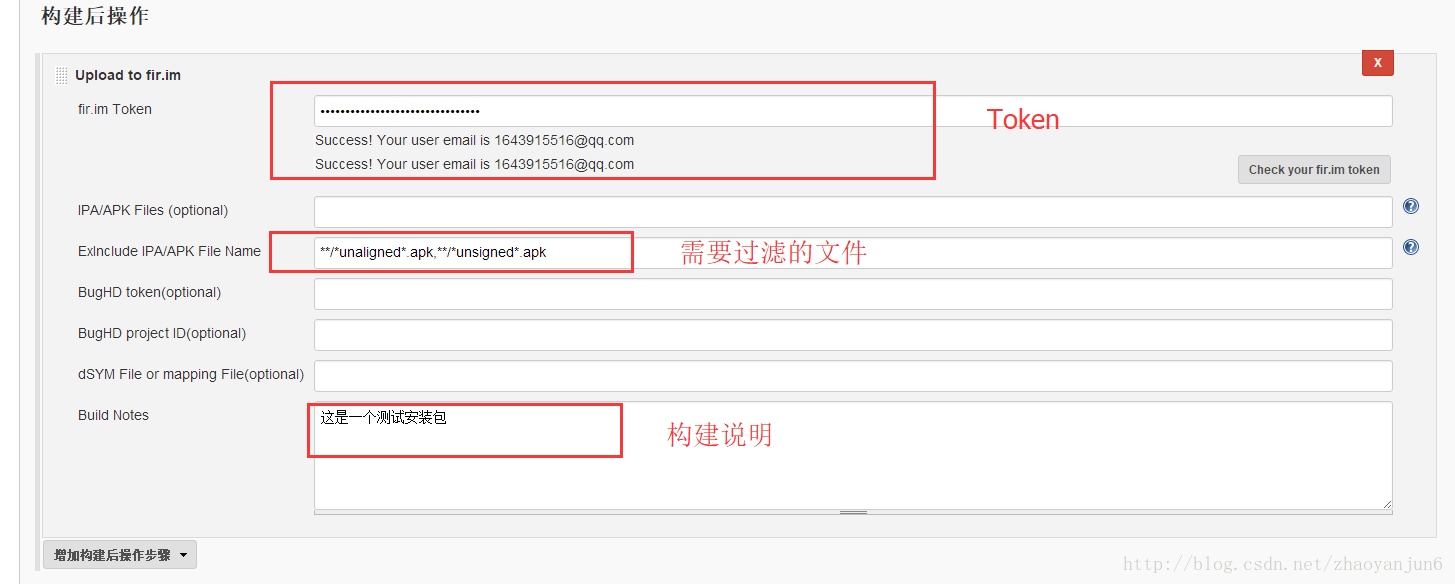Viewport: 1455px width, 584px height.
Task: Click the 'Upload to fir.im' heading
Action: [128, 75]
